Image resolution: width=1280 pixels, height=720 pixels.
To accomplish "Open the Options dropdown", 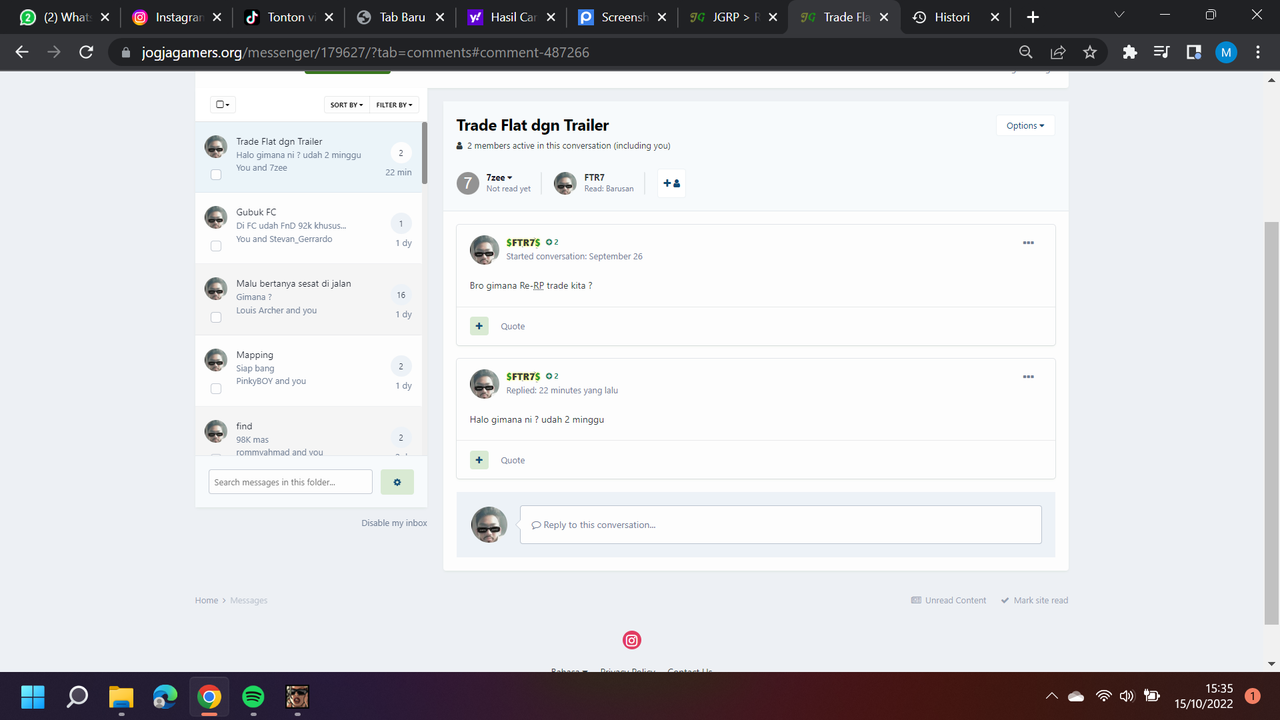I will [x=1025, y=126].
